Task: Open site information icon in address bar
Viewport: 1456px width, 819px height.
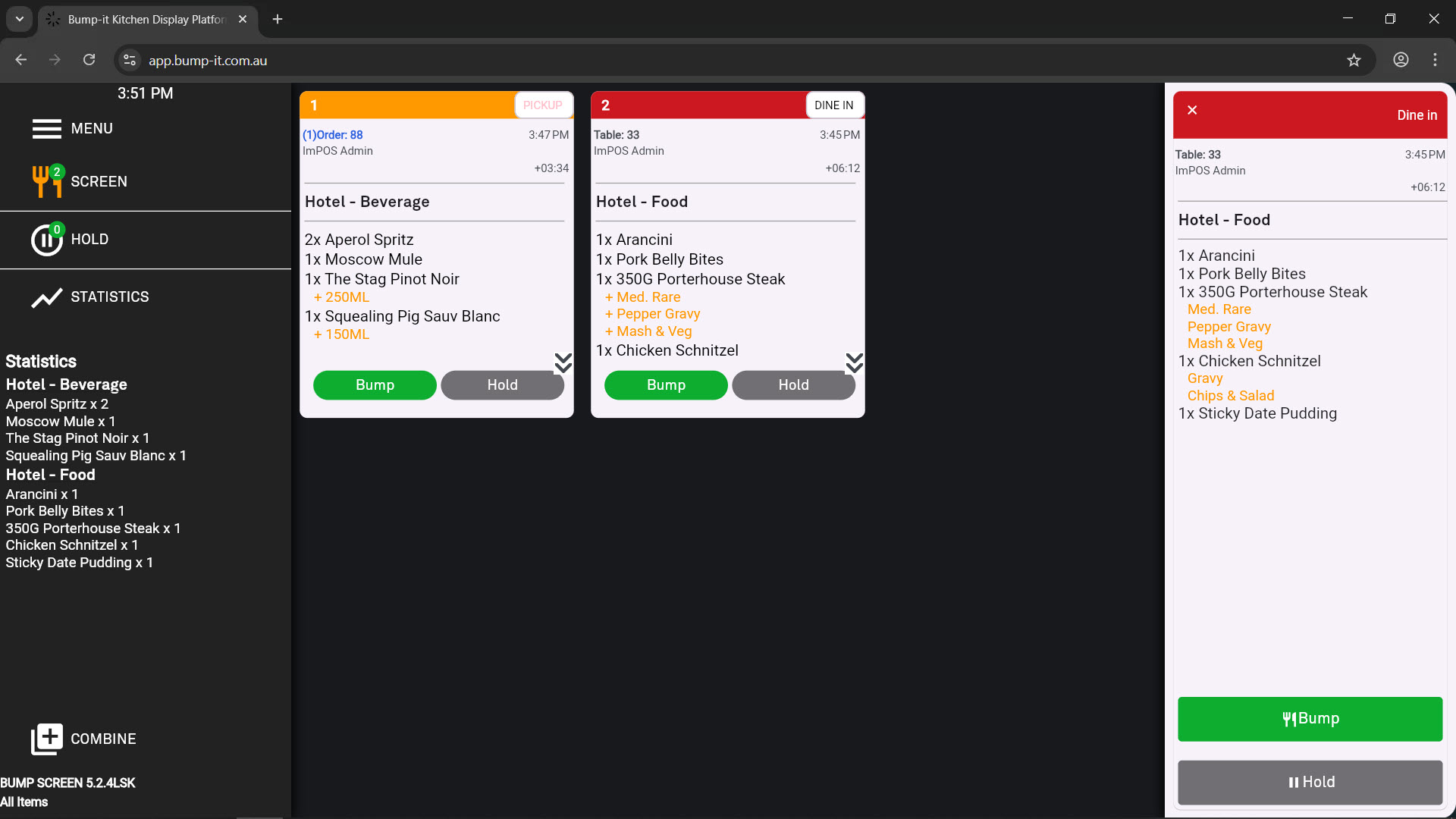Action: tap(130, 61)
